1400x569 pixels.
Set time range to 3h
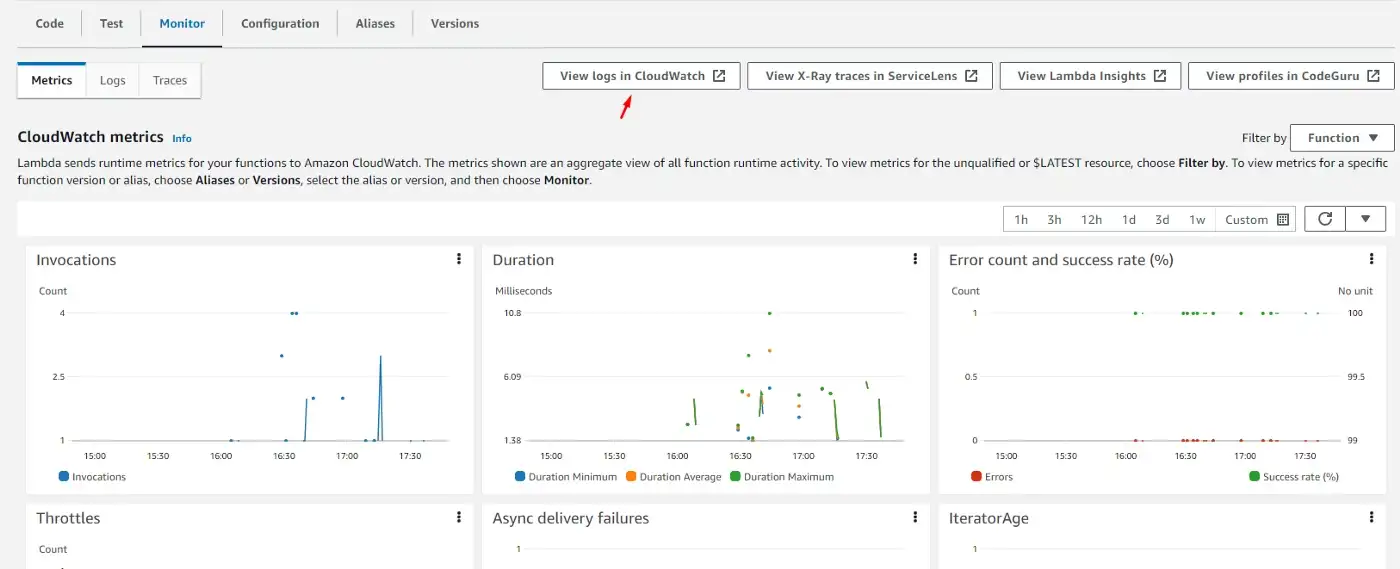[1055, 220]
